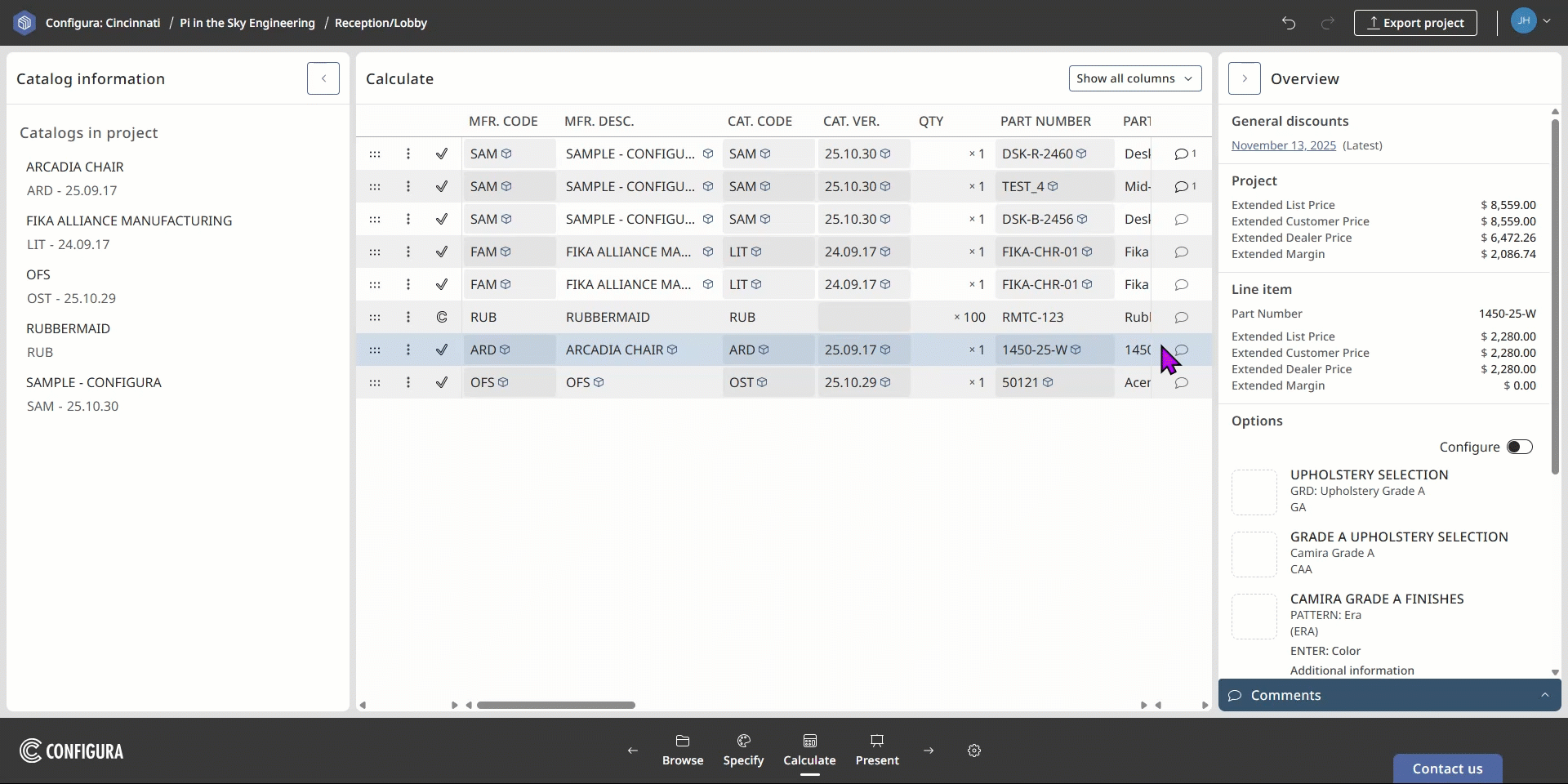Switch to the Calculate tab
The height and width of the screenshot is (784, 1568).
click(x=810, y=751)
